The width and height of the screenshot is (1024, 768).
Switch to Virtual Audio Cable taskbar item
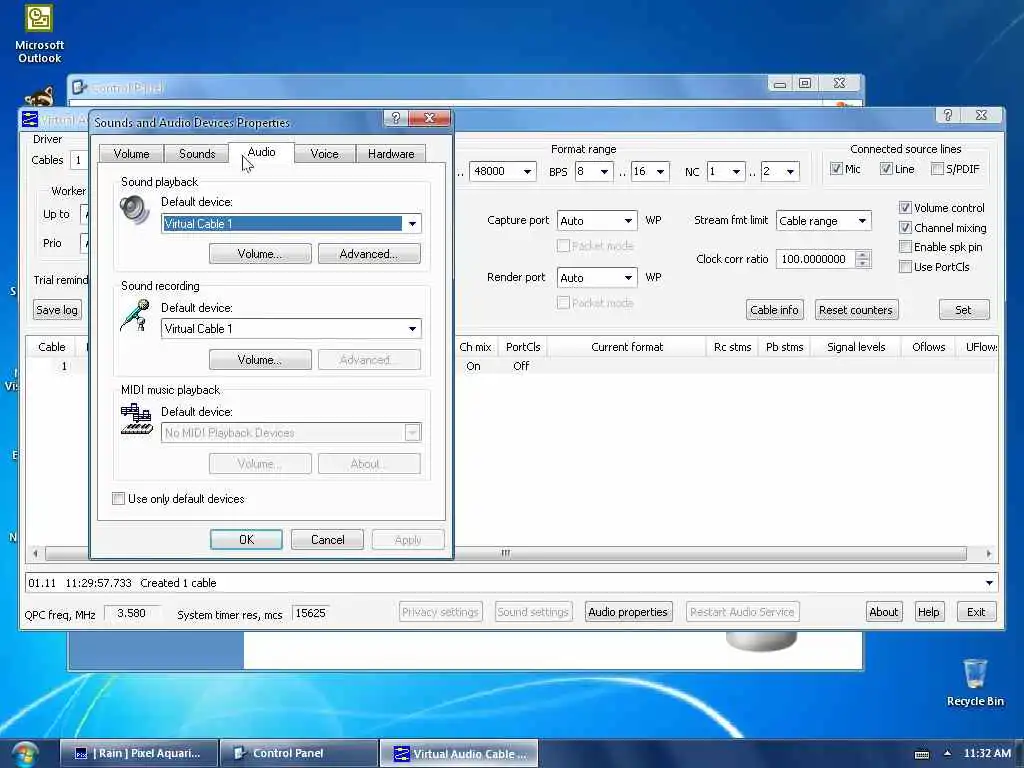[459, 753]
